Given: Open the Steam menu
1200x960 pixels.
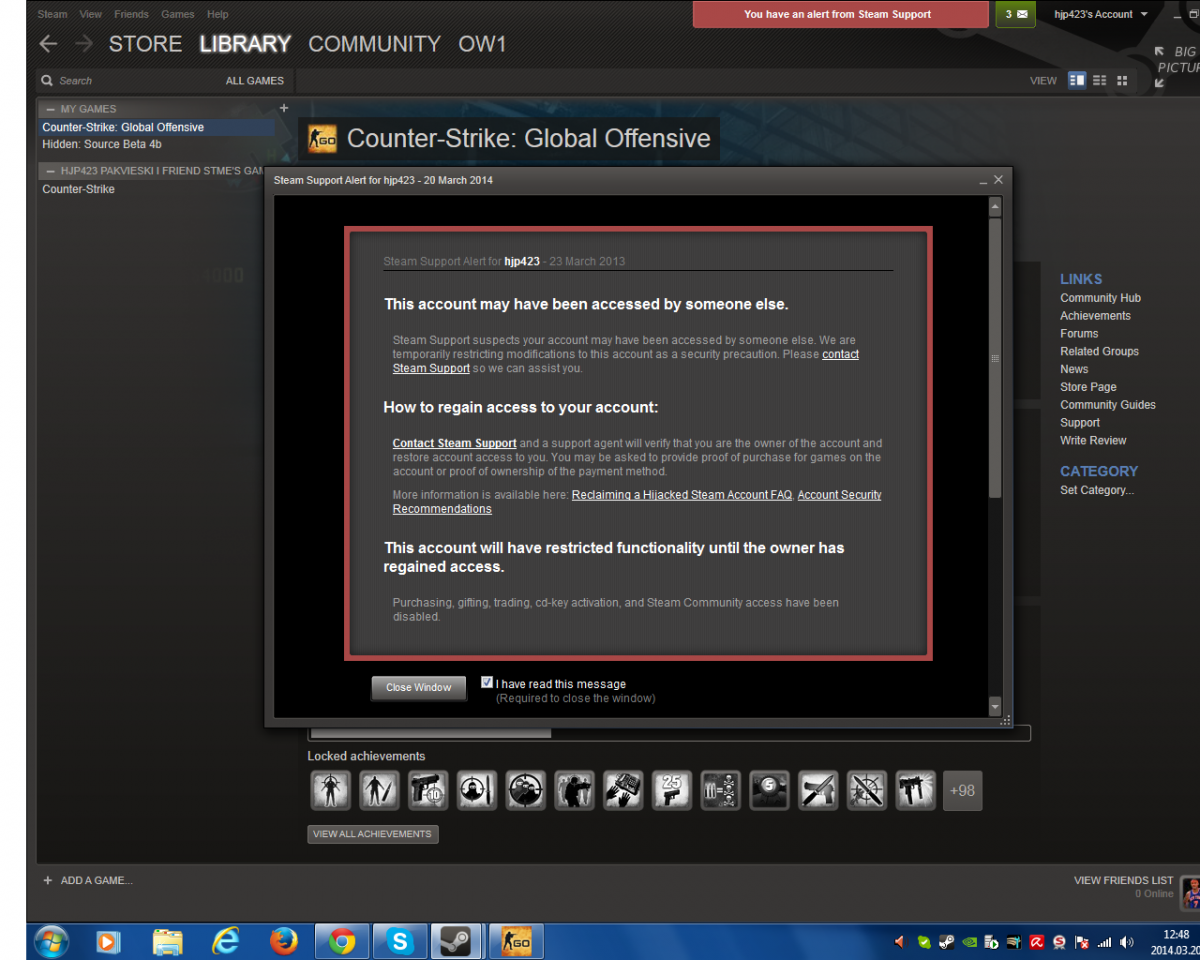Looking at the screenshot, I should tap(53, 14).
